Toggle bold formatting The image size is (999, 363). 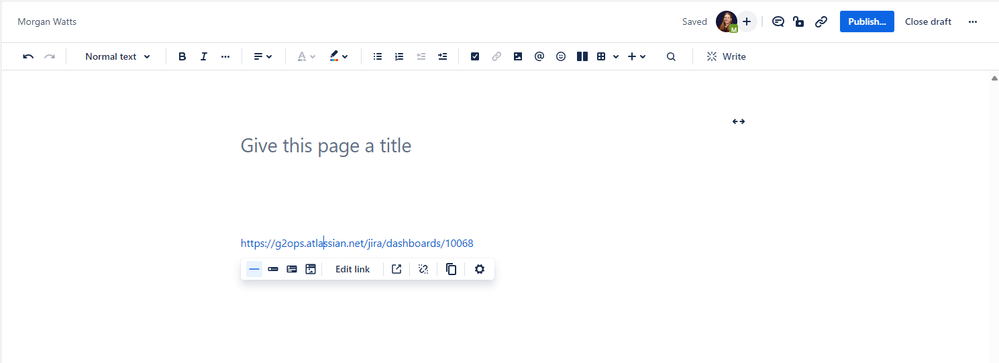click(182, 57)
